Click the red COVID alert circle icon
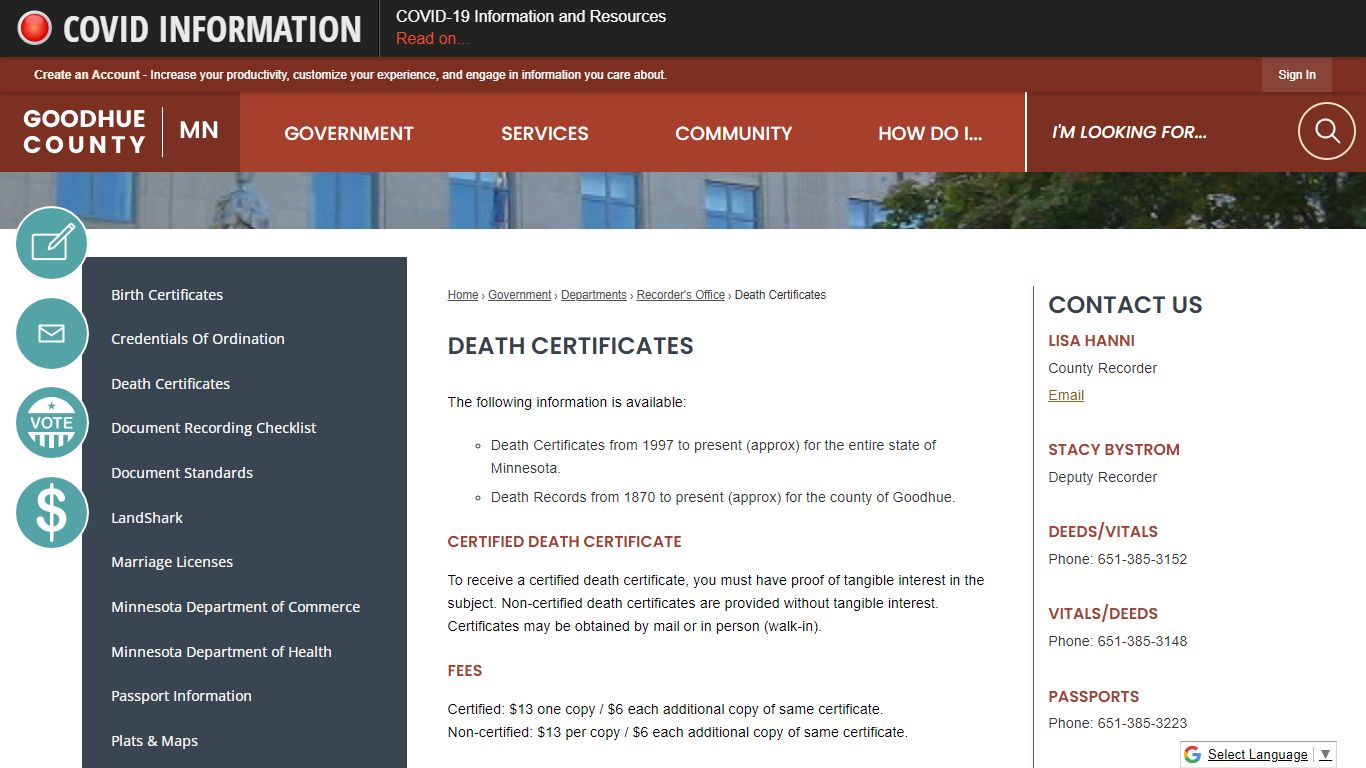The width and height of the screenshot is (1366, 768). pos(35,28)
